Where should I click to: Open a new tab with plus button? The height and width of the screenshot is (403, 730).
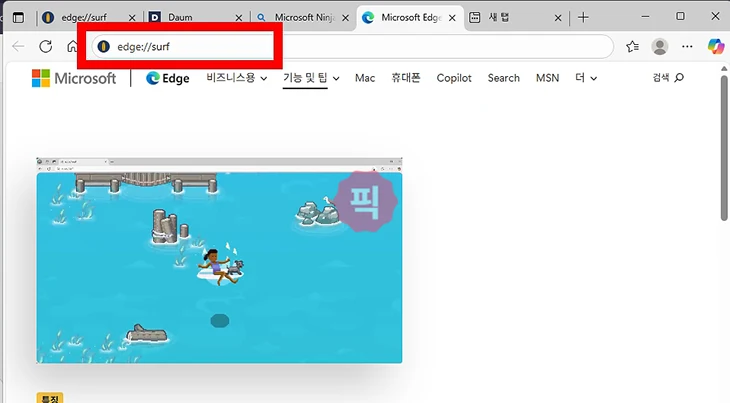583,18
